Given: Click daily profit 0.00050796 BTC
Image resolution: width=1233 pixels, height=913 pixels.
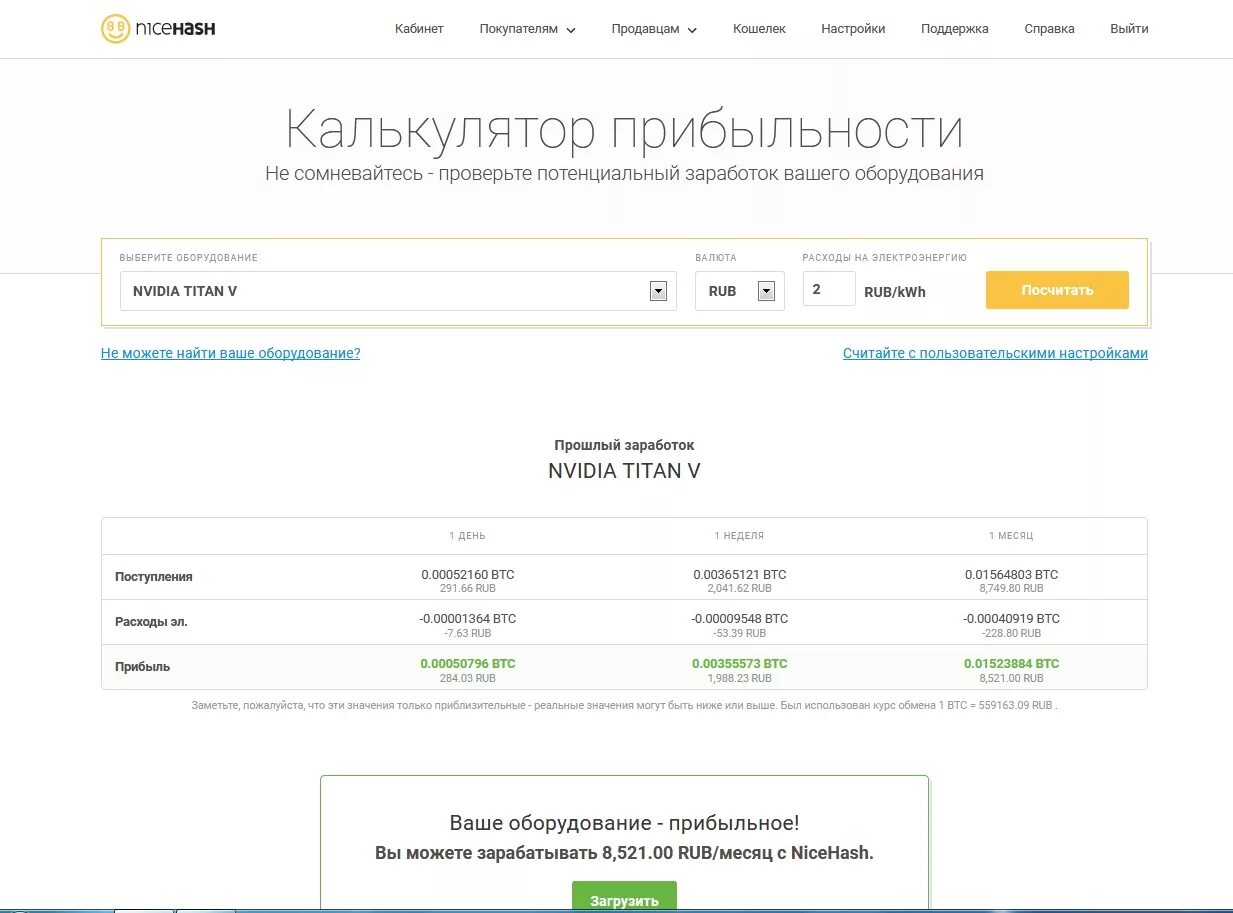Looking at the screenshot, I should [468, 664].
